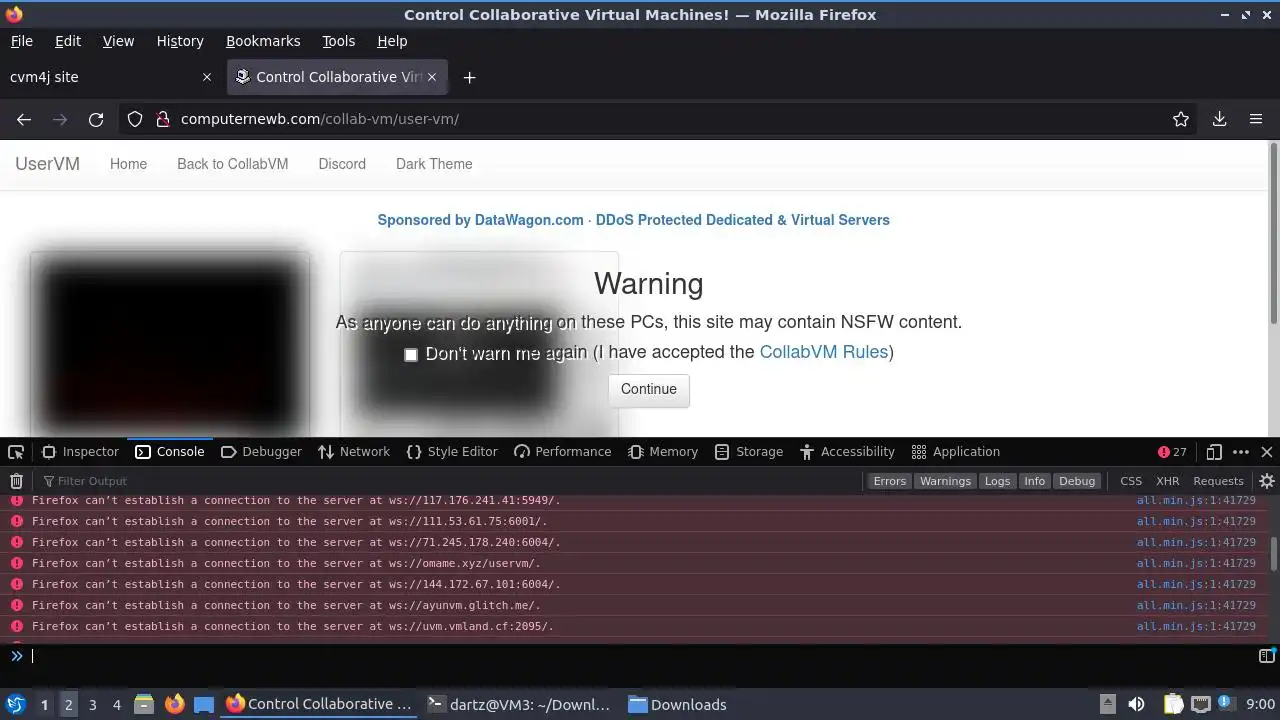The image size is (1280, 720).
Task: Open console settings gear icon
Action: [1266, 481]
